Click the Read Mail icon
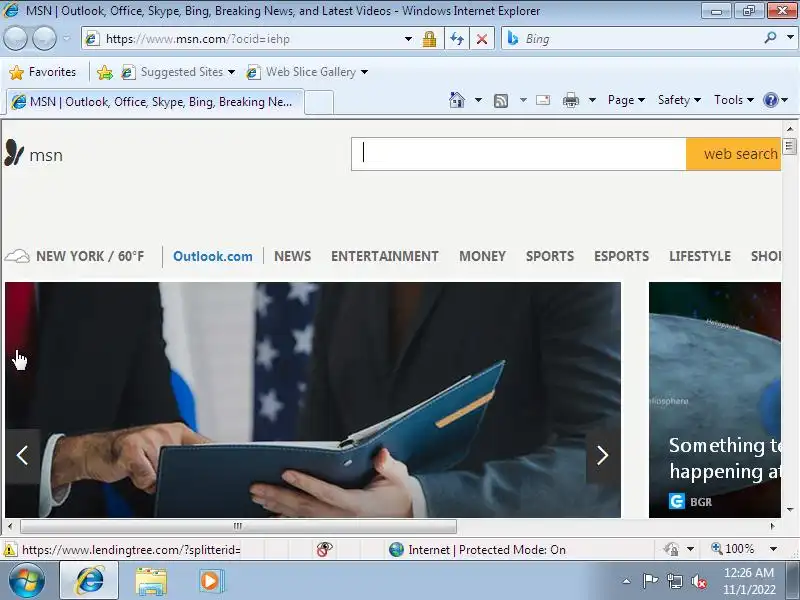The height and width of the screenshot is (600, 800). point(543,100)
